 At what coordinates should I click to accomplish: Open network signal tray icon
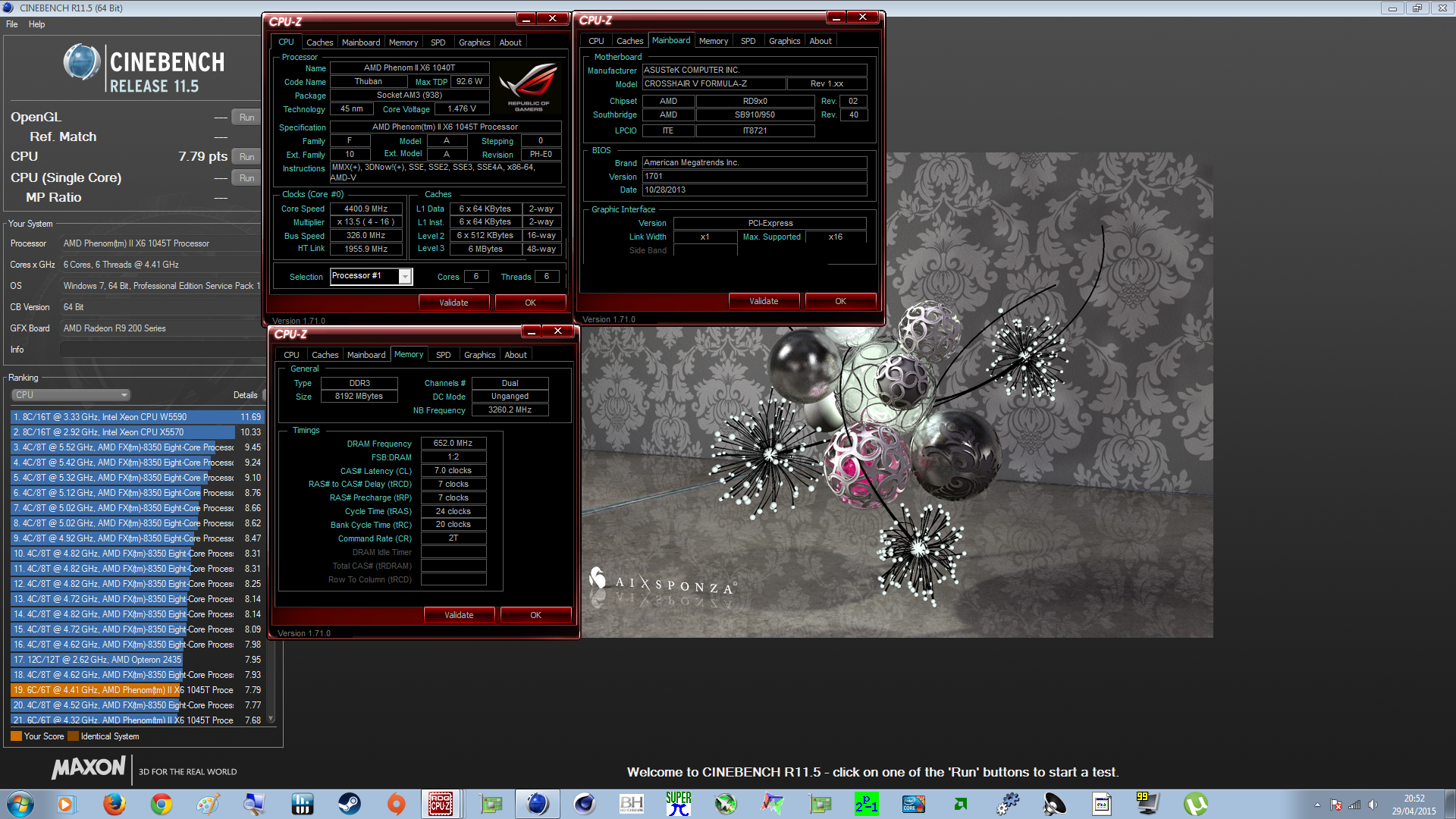pos(1354,805)
